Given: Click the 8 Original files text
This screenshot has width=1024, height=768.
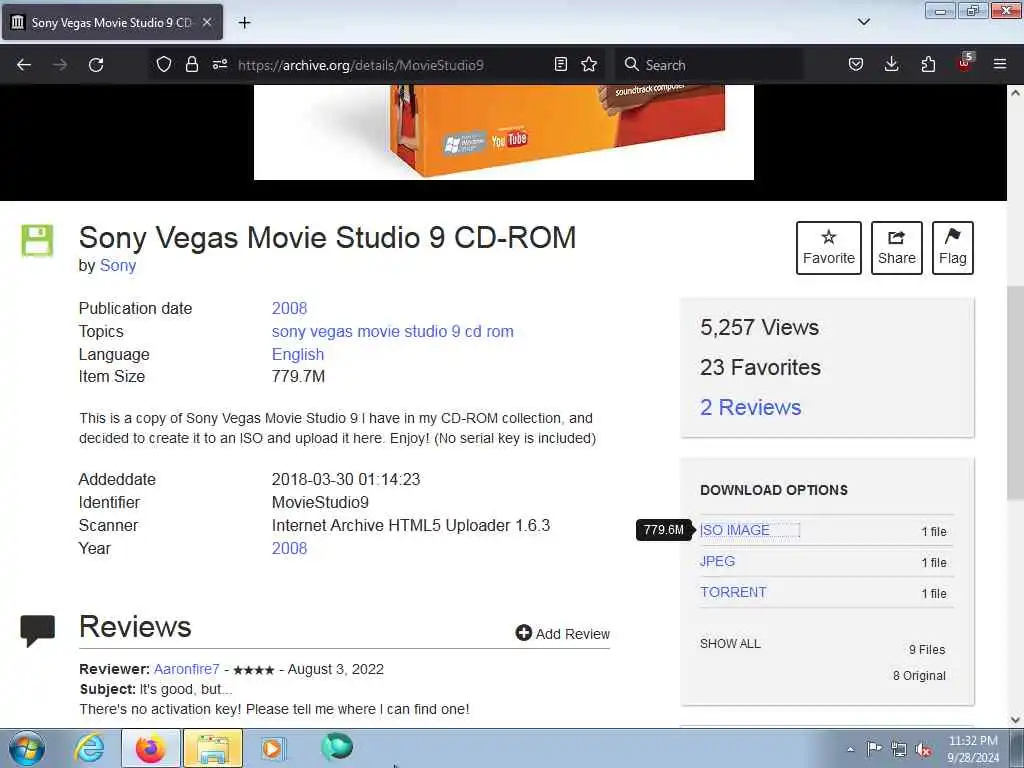Looking at the screenshot, I should [920, 675].
